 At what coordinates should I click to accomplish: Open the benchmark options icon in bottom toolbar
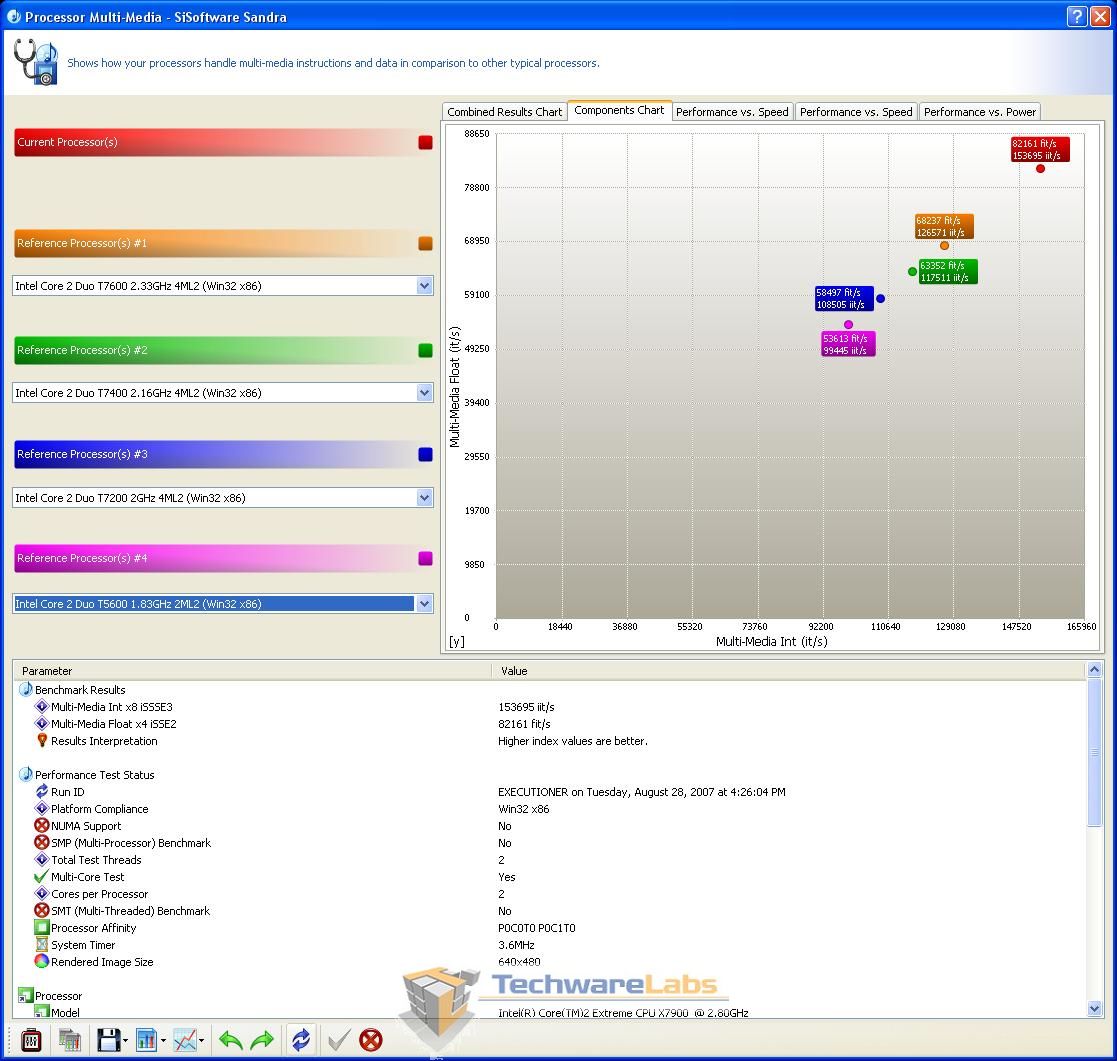tap(30, 1040)
